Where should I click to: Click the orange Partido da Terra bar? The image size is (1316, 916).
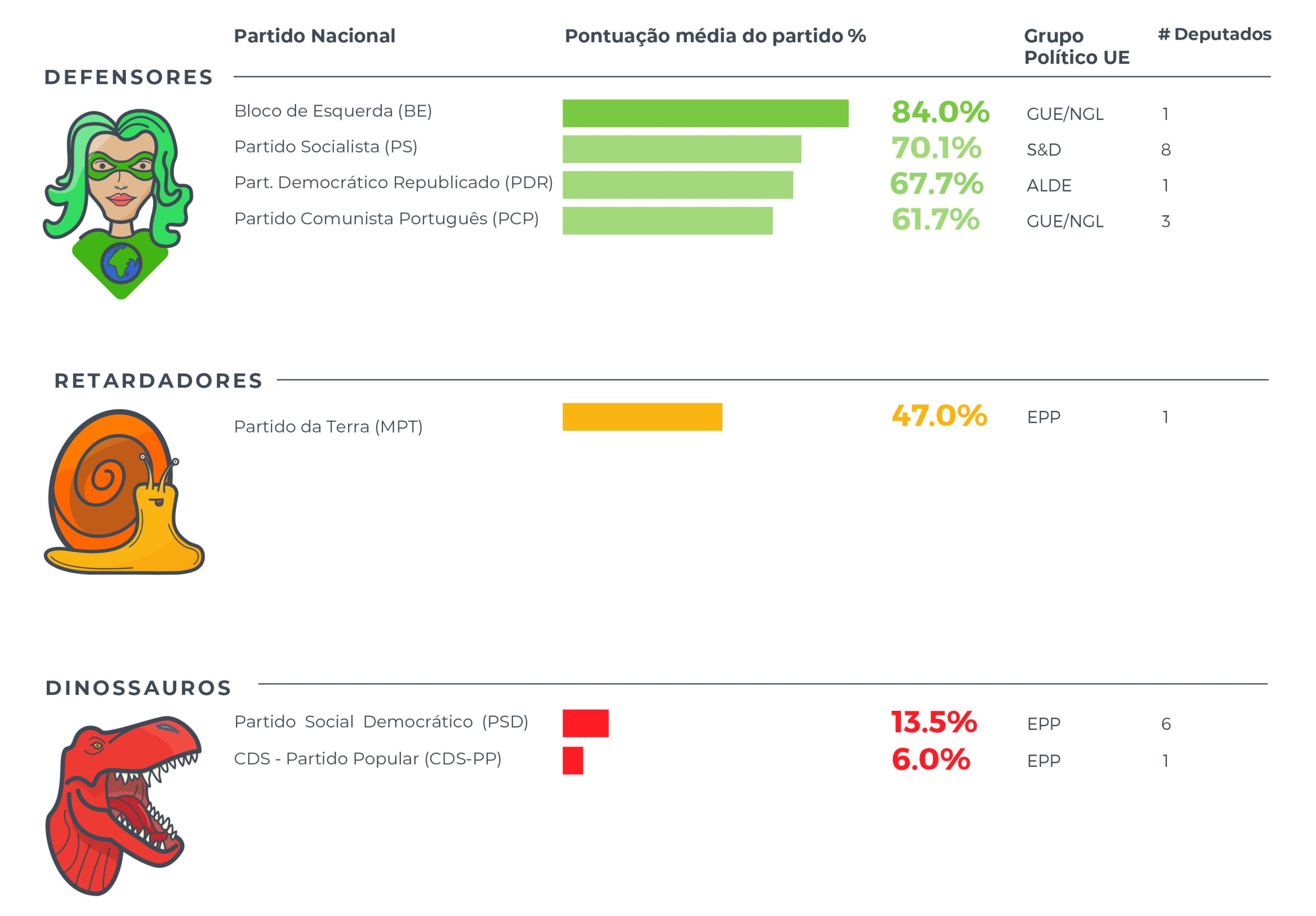(x=642, y=417)
